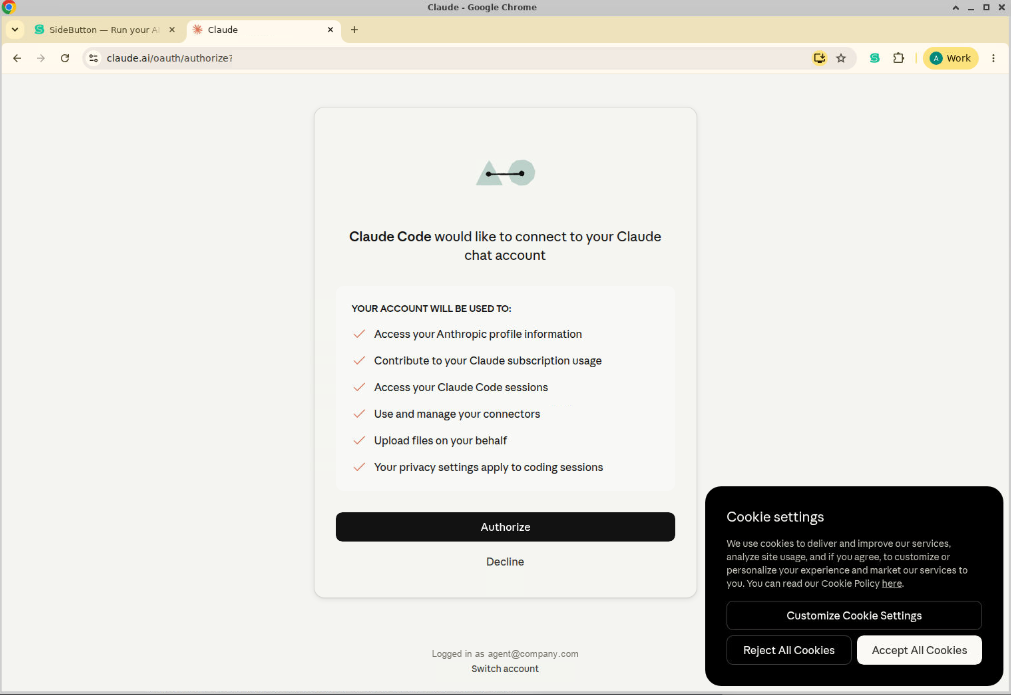
Task: Bookmark this page with the star icon
Action: [x=841, y=58]
